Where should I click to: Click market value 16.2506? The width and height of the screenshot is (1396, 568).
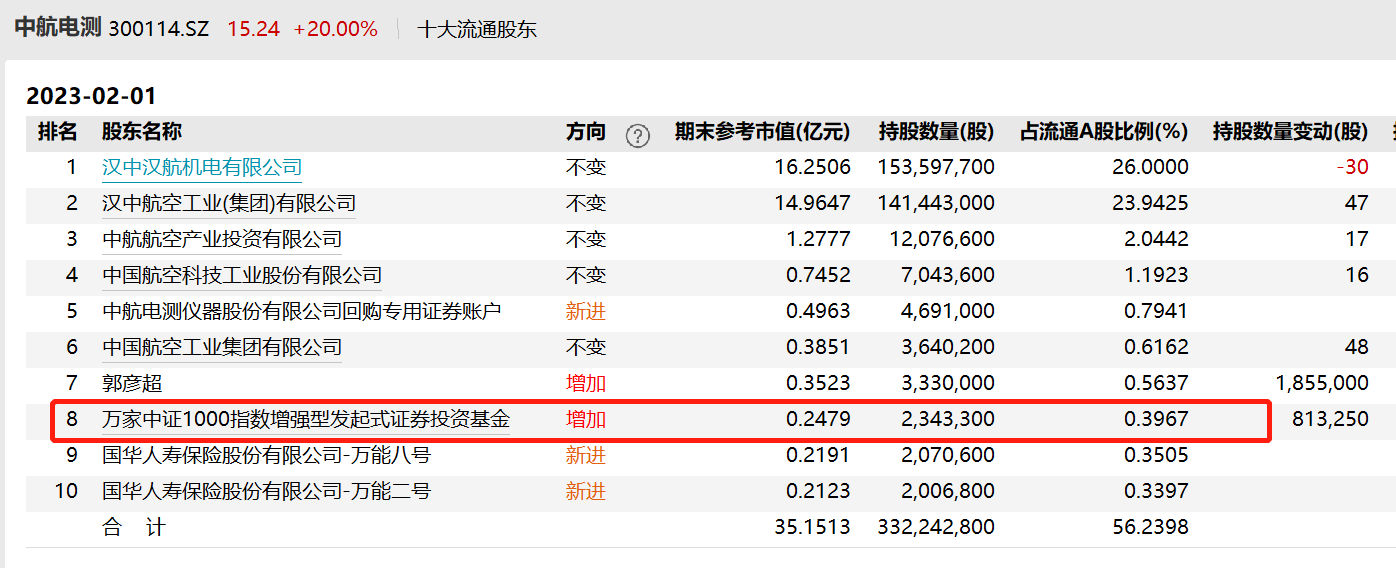tap(812, 167)
